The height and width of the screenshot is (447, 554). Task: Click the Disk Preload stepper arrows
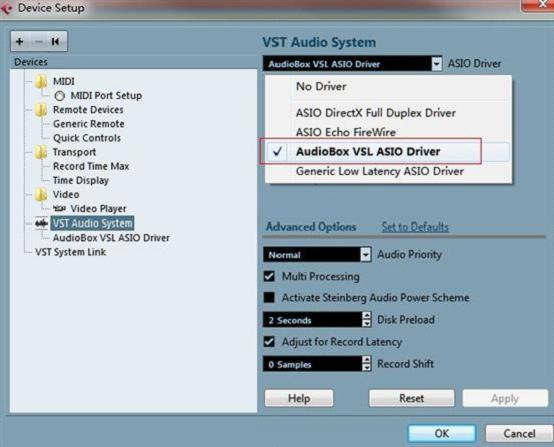click(x=367, y=319)
